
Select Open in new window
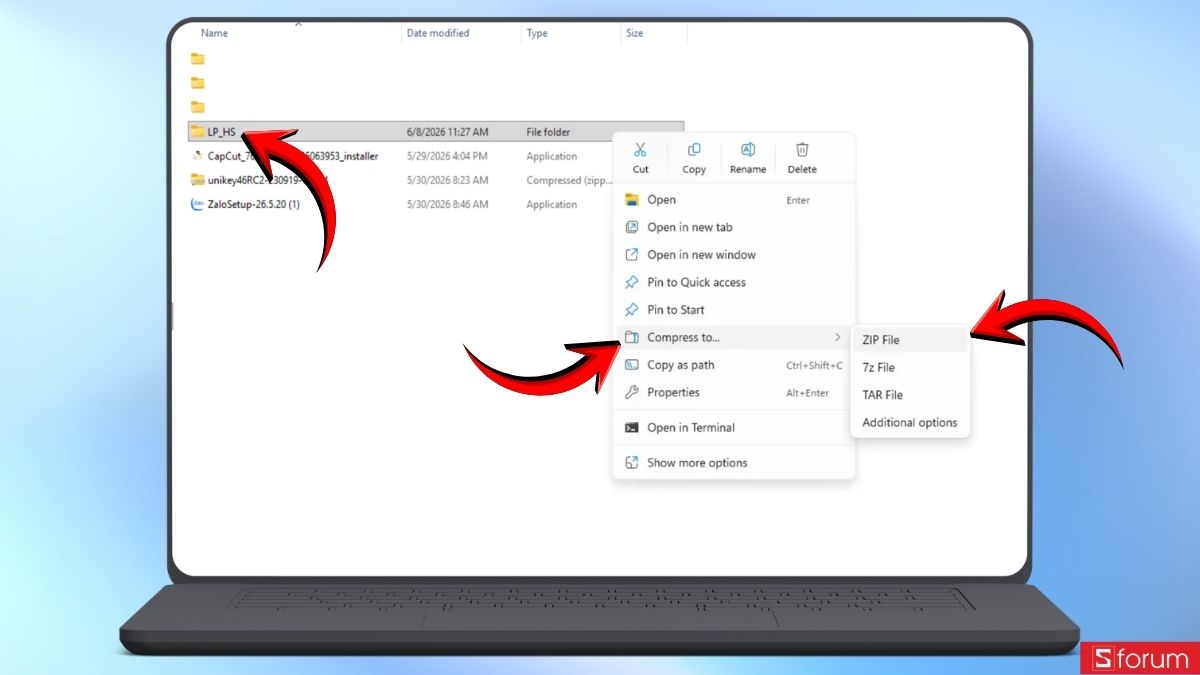pyautogui.click(x=733, y=255)
